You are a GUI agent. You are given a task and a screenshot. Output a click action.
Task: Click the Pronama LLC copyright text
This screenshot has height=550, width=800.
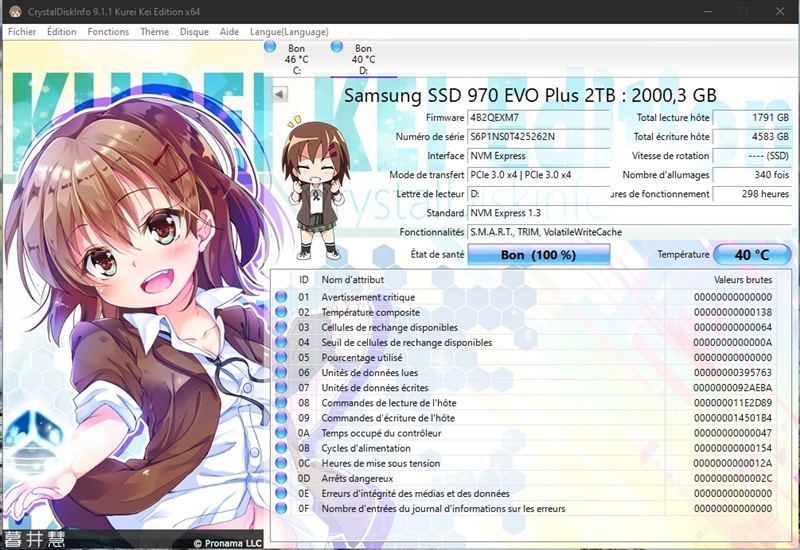228,543
